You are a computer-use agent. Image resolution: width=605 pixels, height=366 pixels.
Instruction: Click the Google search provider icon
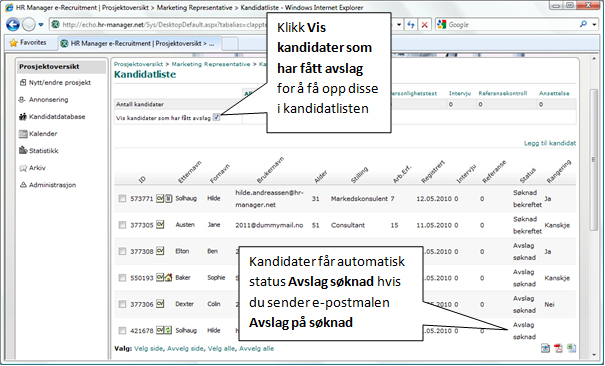(441, 25)
